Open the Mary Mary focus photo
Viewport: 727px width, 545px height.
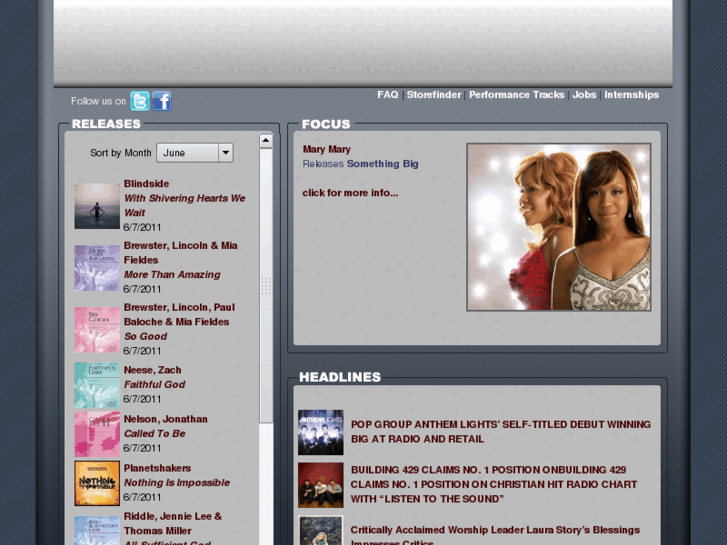(559, 227)
